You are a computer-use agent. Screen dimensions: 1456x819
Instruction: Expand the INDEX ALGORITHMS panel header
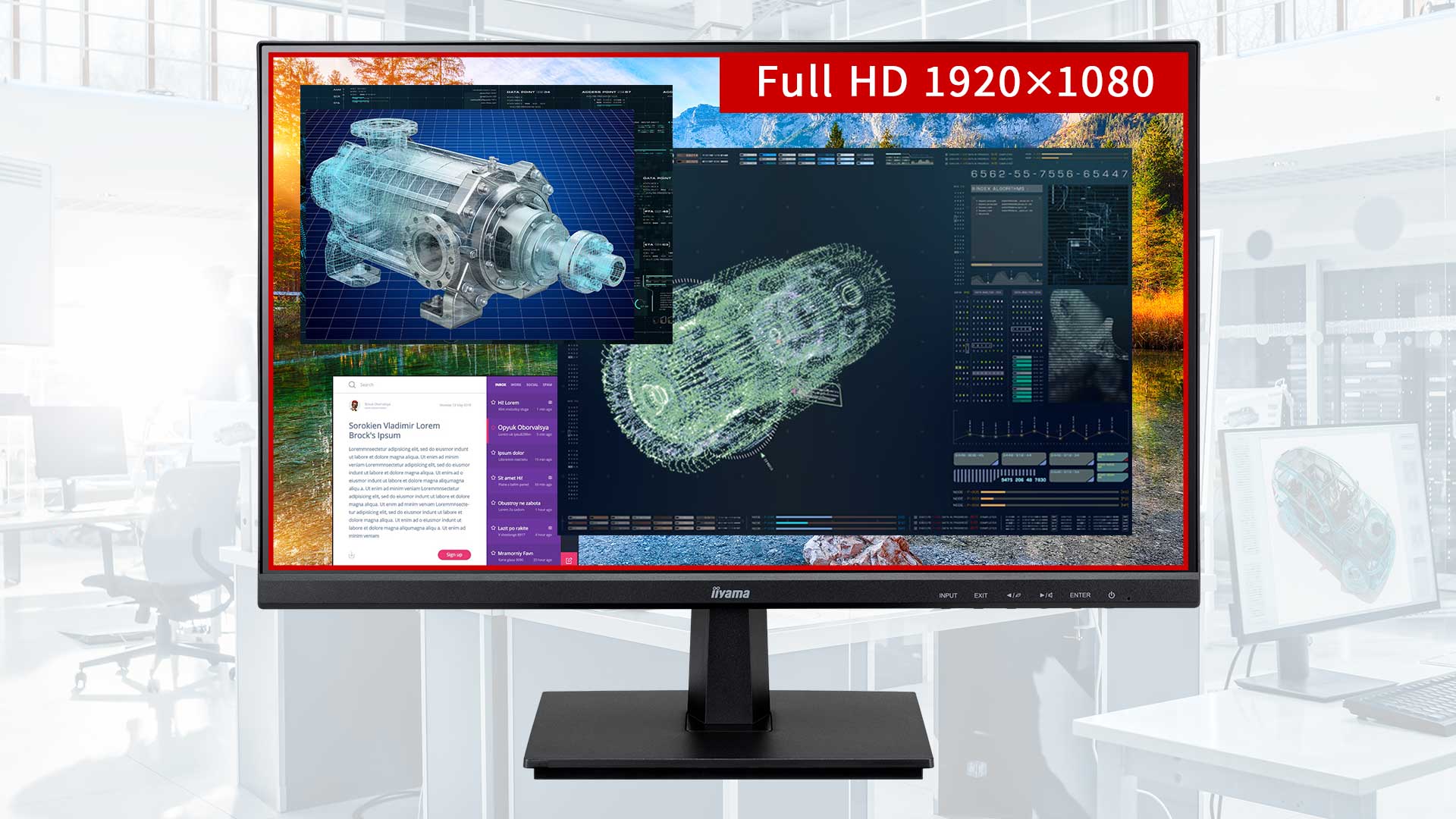click(x=997, y=189)
